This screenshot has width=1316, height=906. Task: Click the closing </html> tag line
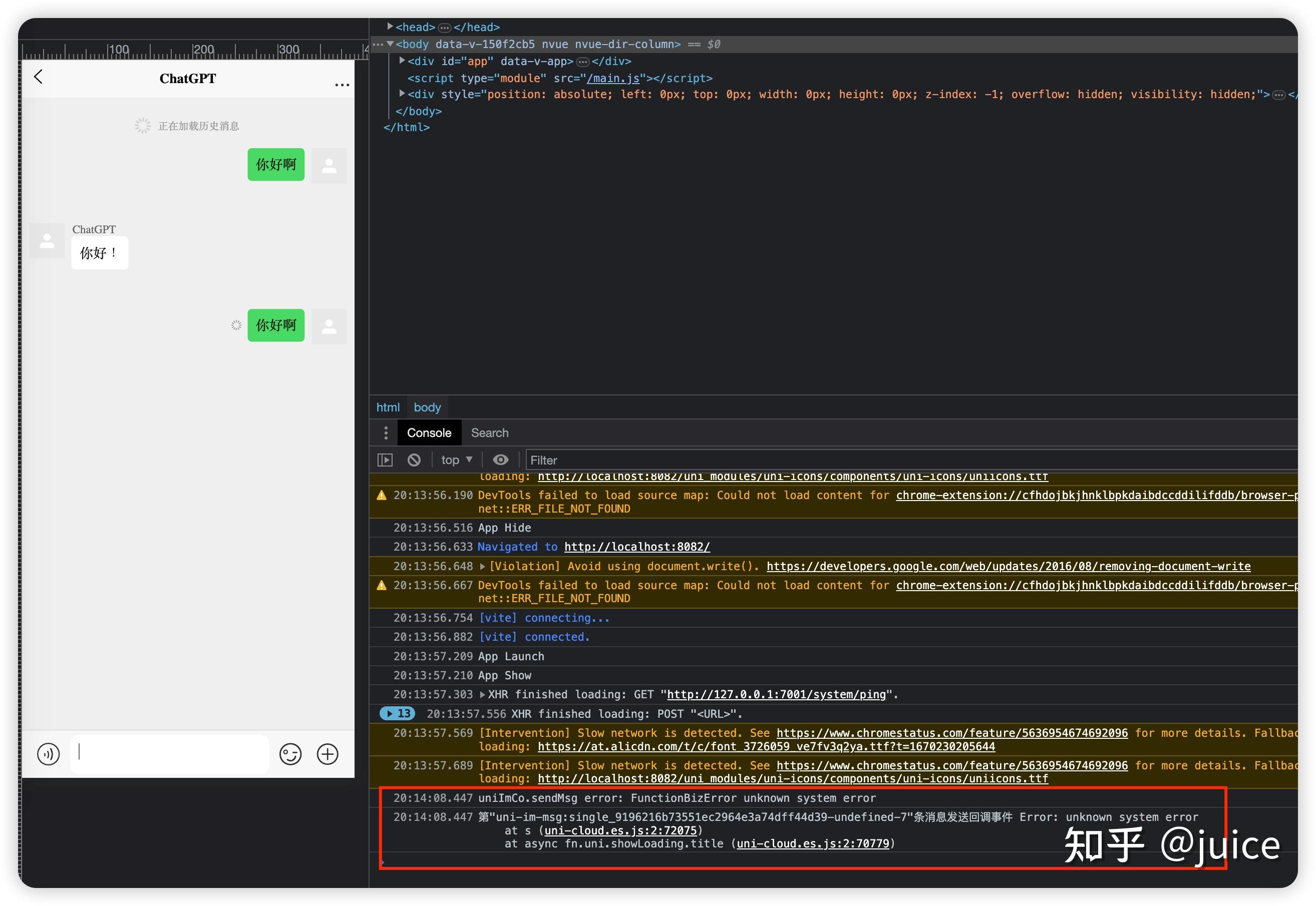point(407,128)
